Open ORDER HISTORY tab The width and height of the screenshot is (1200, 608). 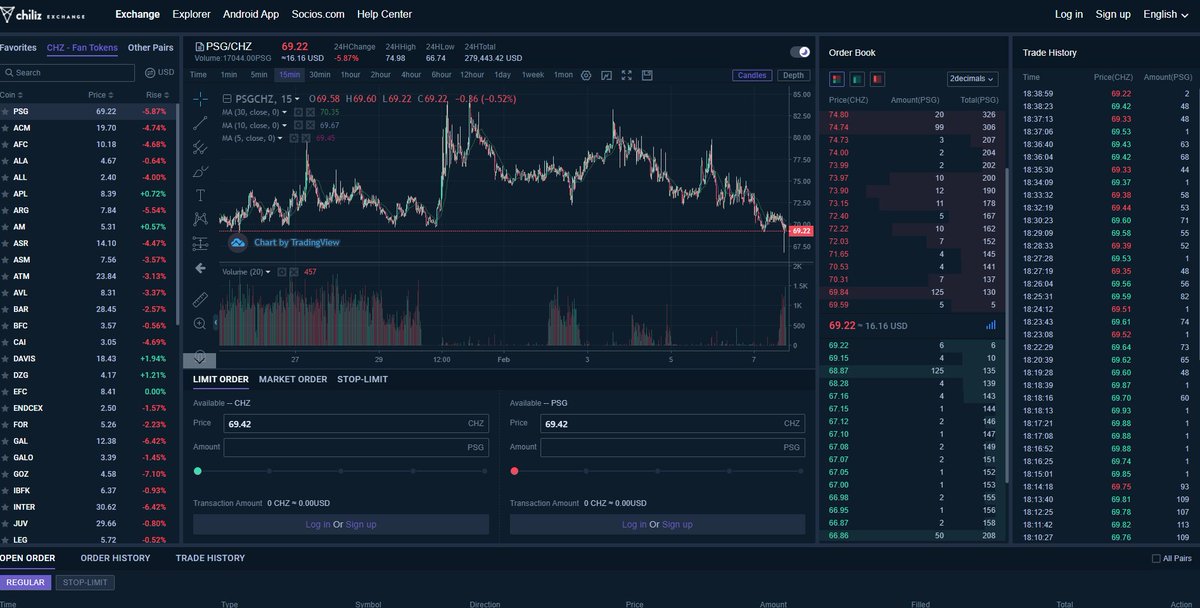coord(116,558)
